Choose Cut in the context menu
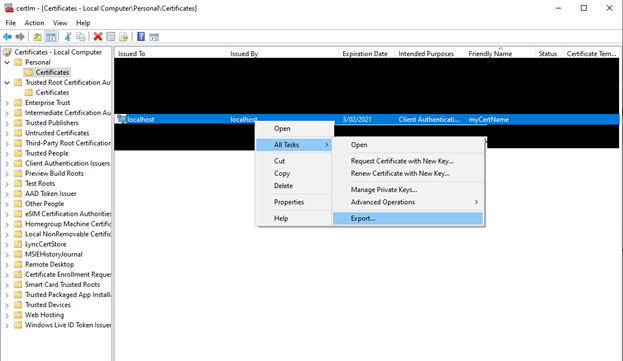 (x=294, y=161)
